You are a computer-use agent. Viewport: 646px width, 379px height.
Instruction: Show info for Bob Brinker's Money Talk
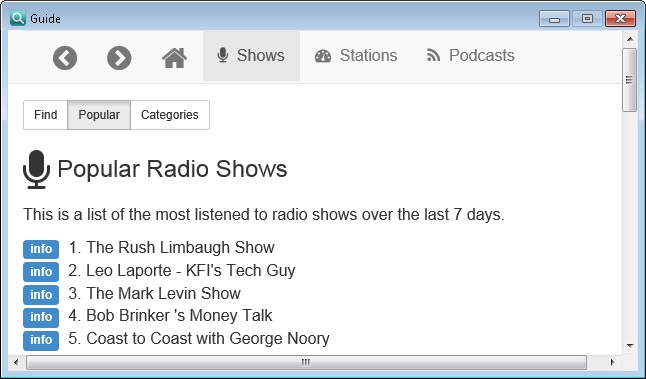tap(41, 317)
